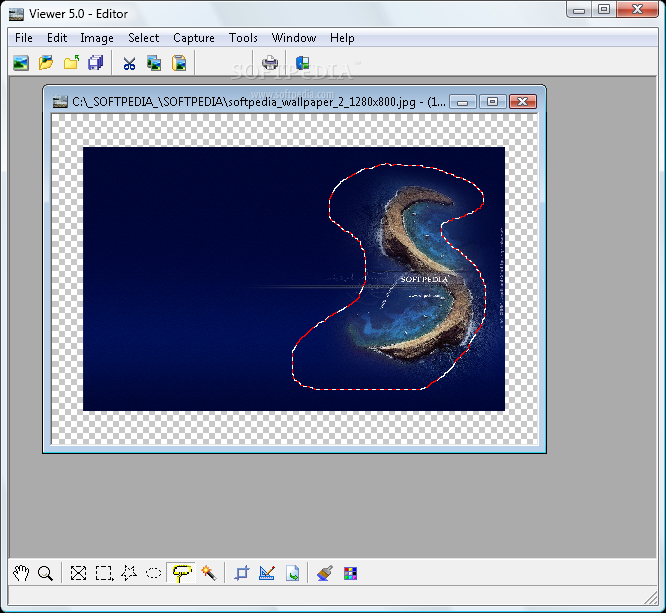Open the Help menu
The image size is (666, 613).
pos(342,38)
